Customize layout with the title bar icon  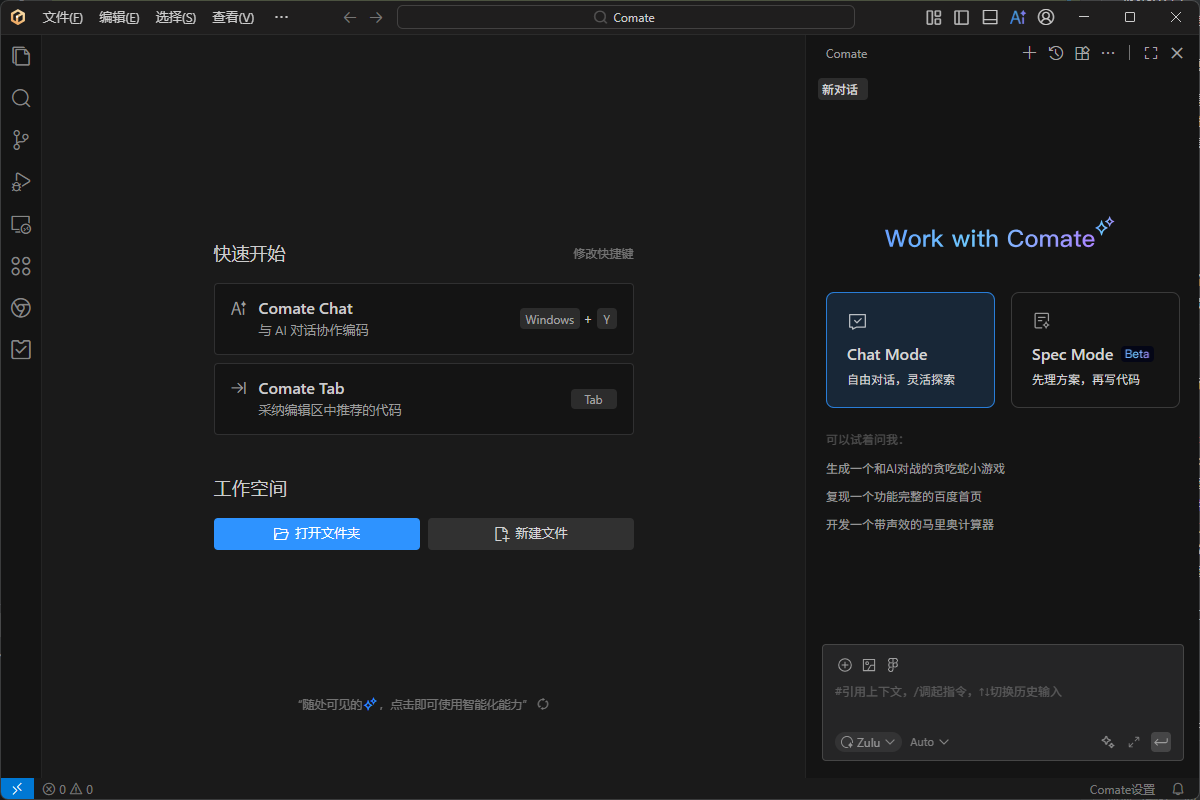click(x=934, y=17)
